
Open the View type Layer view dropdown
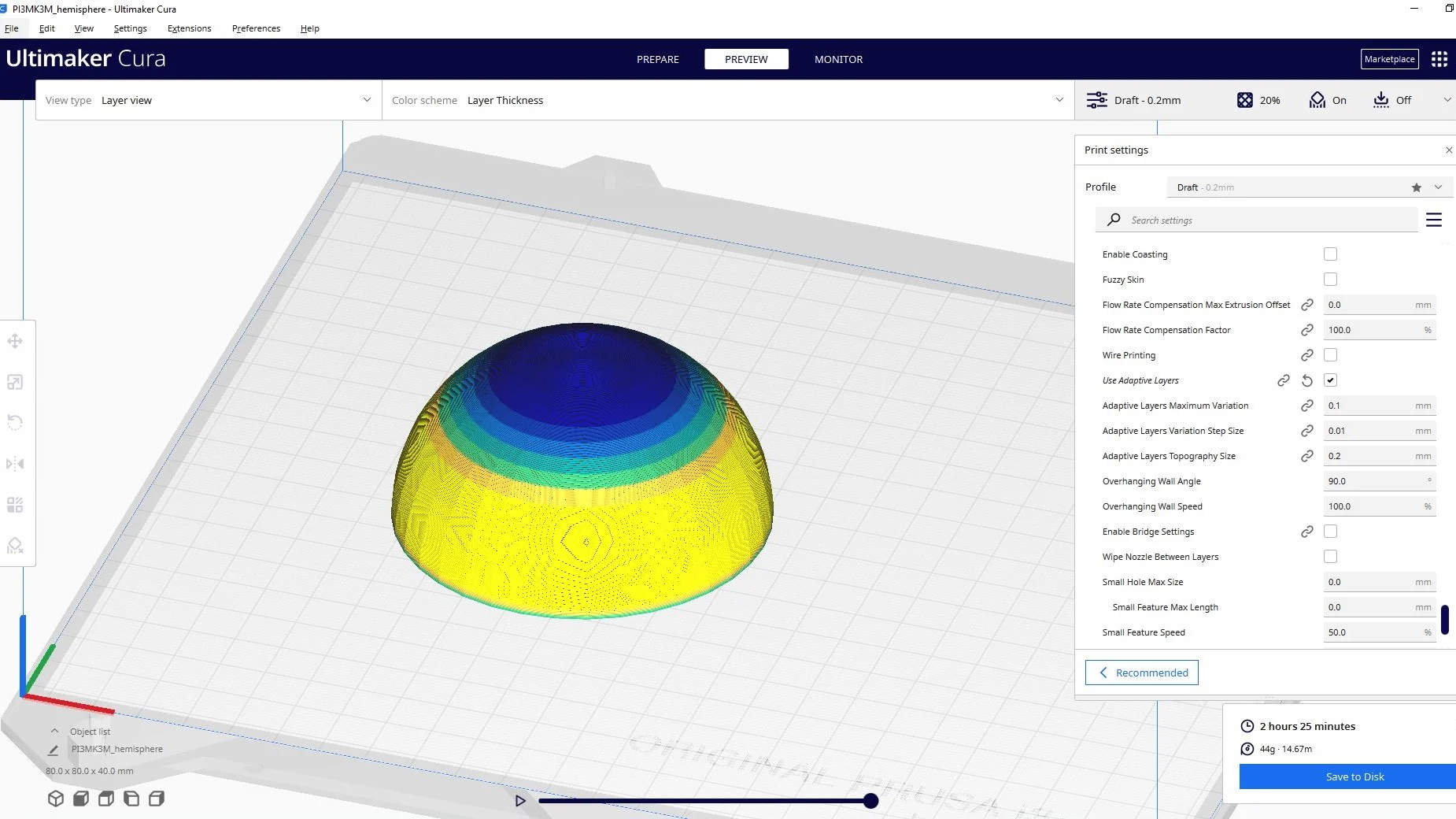[x=366, y=100]
